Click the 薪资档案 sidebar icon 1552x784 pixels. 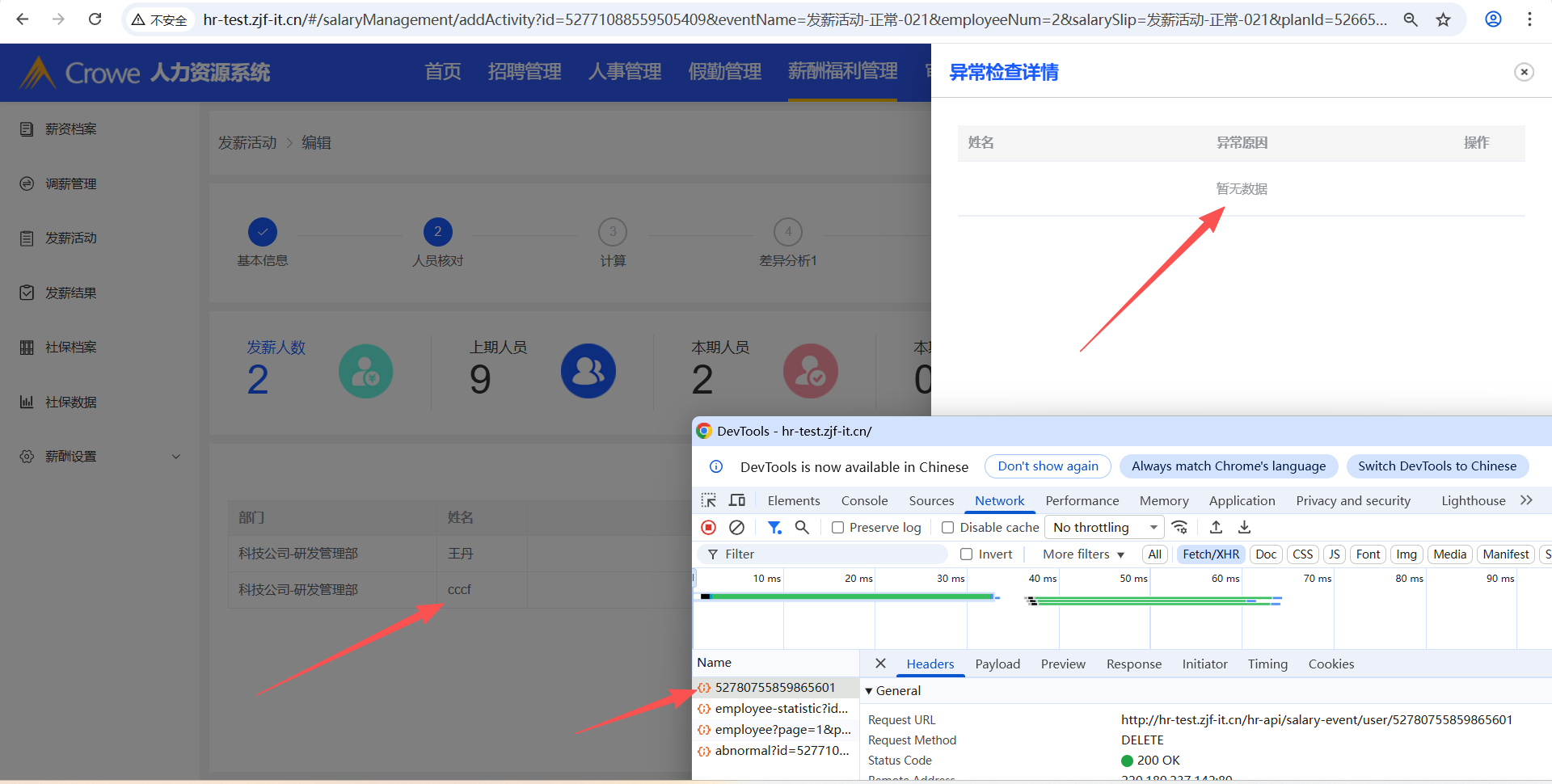(x=27, y=129)
